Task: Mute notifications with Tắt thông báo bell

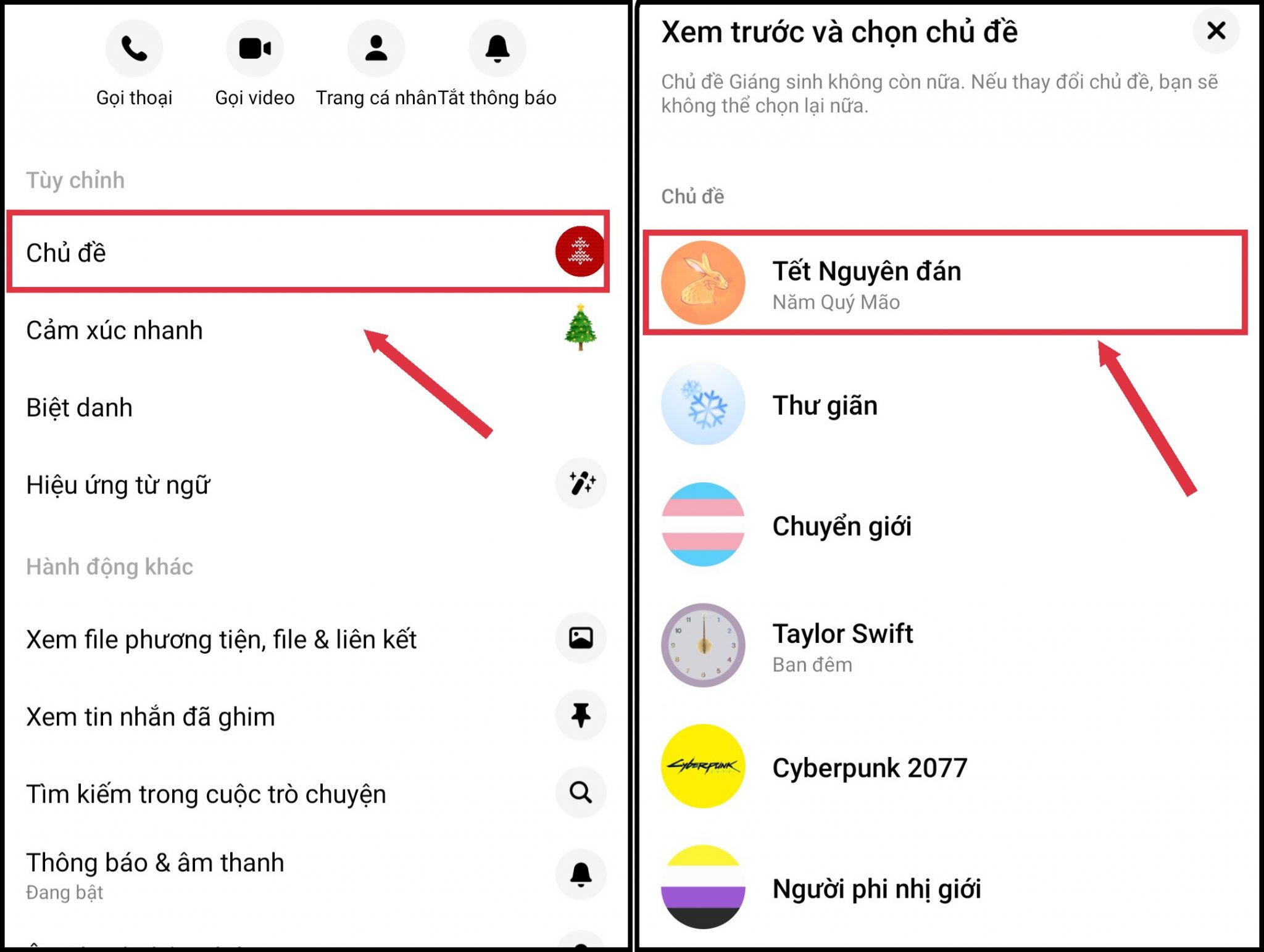Action: point(497,49)
